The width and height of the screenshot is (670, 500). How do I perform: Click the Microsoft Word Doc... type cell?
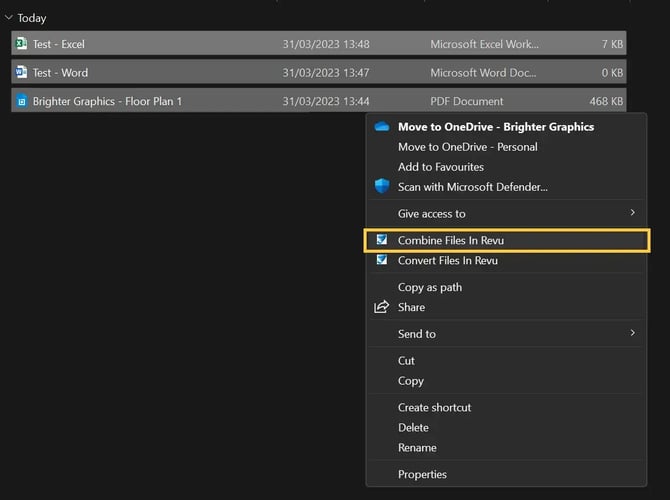483,73
